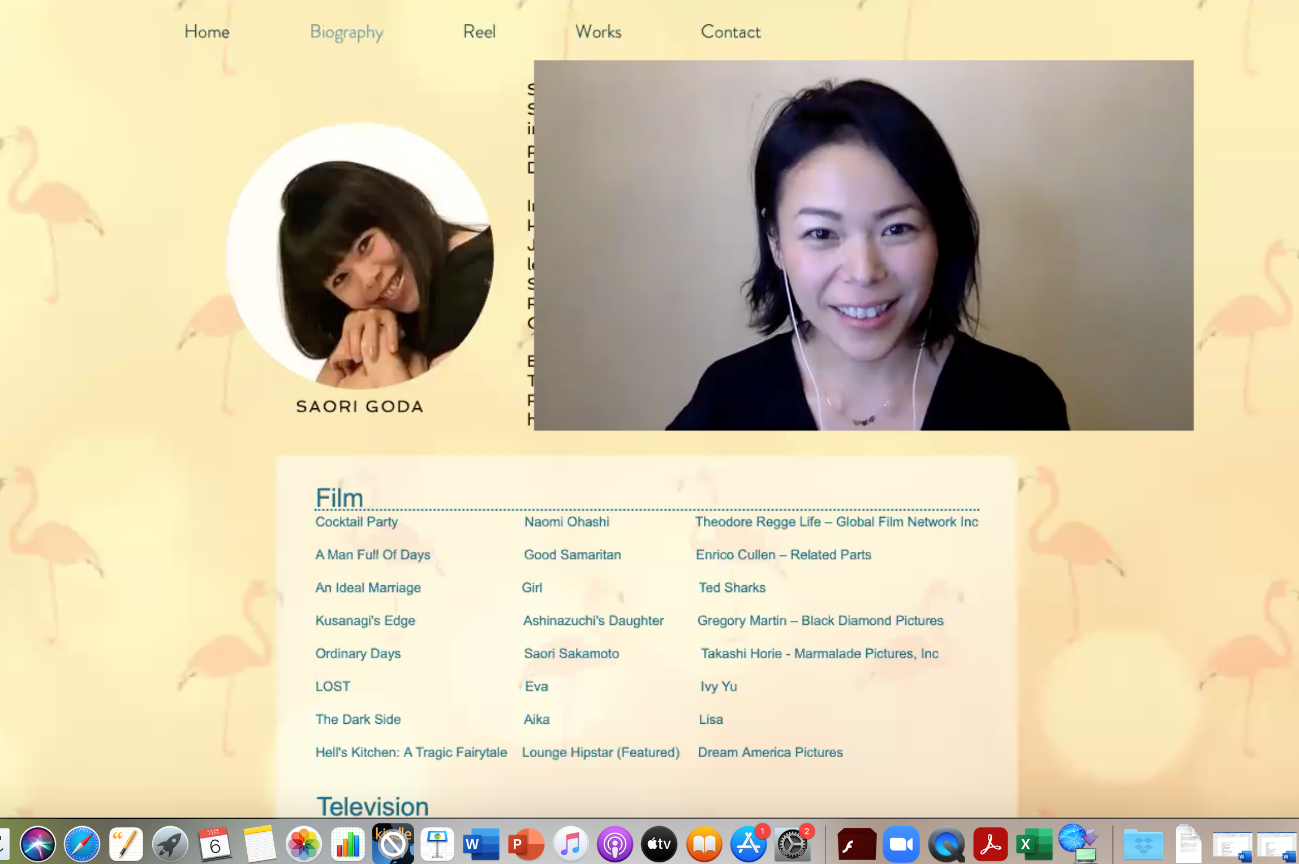
Task: Open the Calendar app in Dock
Action: click(x=214, y=844)
